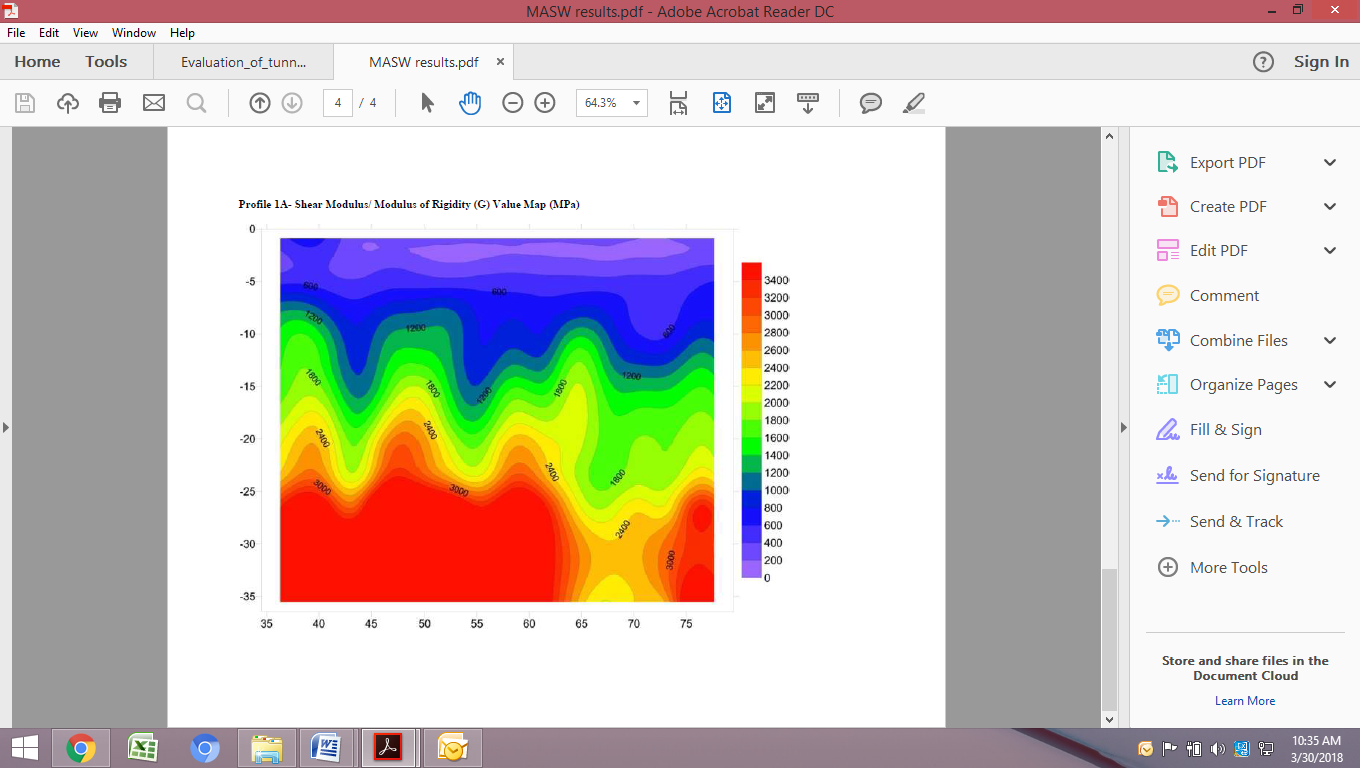Click the Print file icon
This screenshot has height=768, width=1360.
click(x=110, y=103)
